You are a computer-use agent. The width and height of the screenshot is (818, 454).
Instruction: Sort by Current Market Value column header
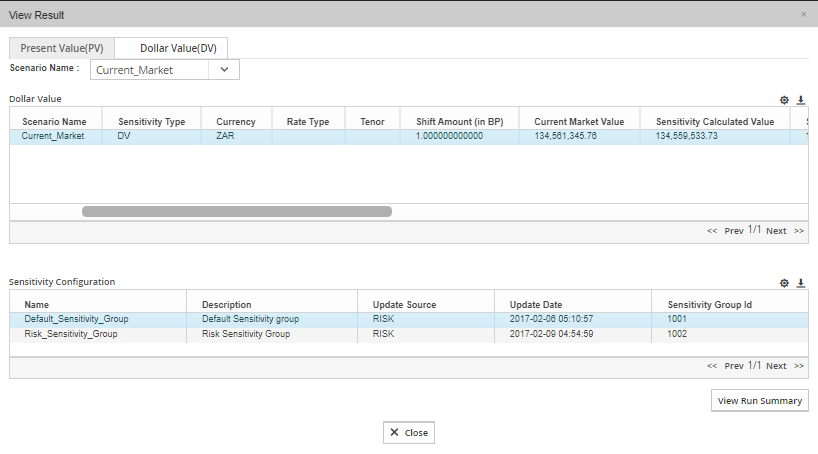[x=579, y=121]
